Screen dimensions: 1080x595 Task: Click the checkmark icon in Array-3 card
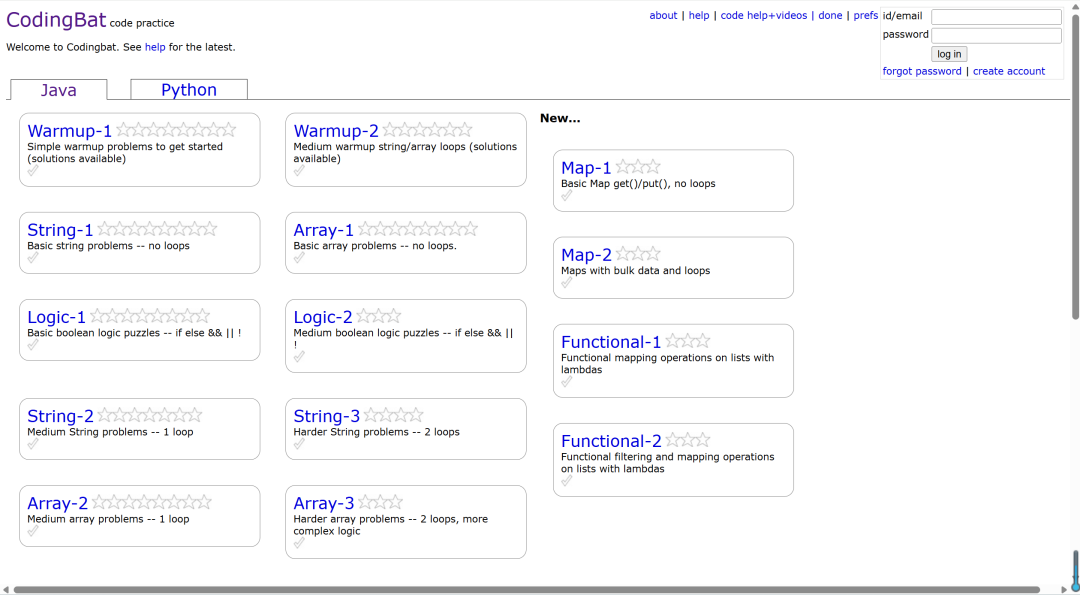pyautogui.click(x=299, y=543)
